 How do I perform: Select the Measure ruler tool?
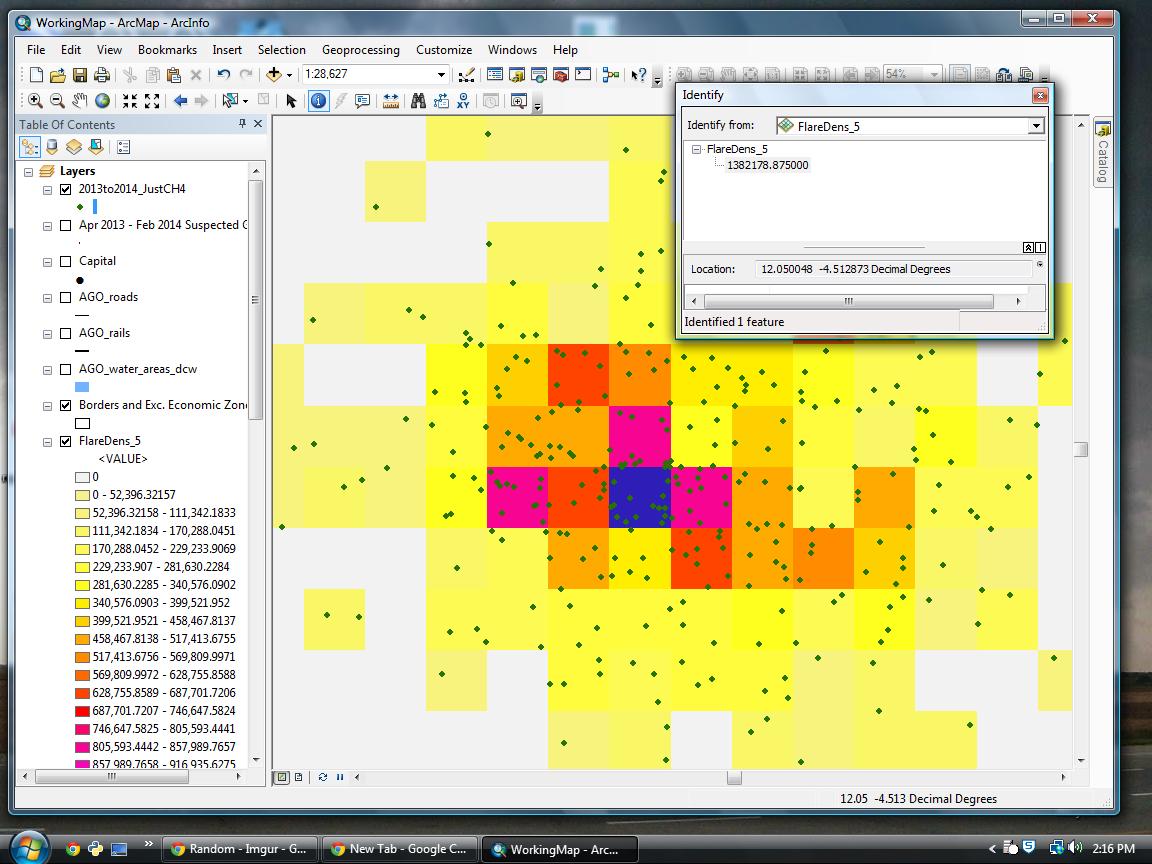[x=391, y=101]
